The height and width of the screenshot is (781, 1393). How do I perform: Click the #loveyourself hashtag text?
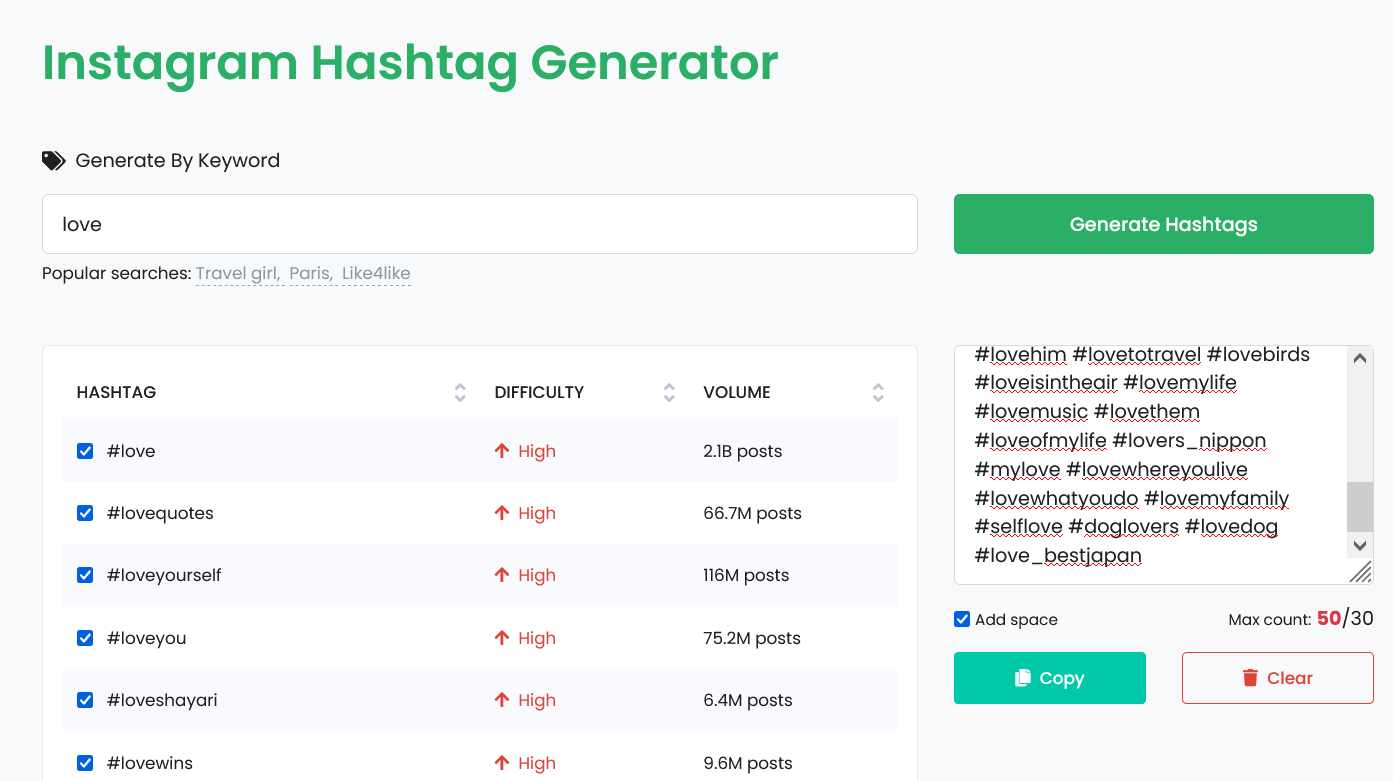click(164, 575)
